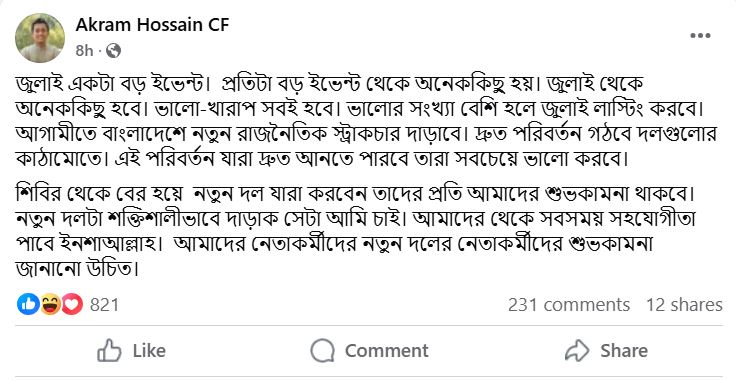Open the 8h post timestamp link

(84, 51)
